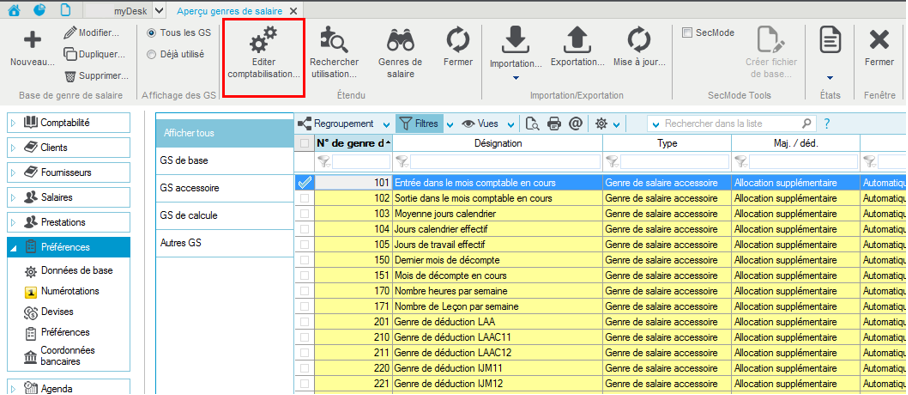Click filter field under Désignation column
Image resolution: width=908 pixels, height=395 pixels.
click(505, 161)
